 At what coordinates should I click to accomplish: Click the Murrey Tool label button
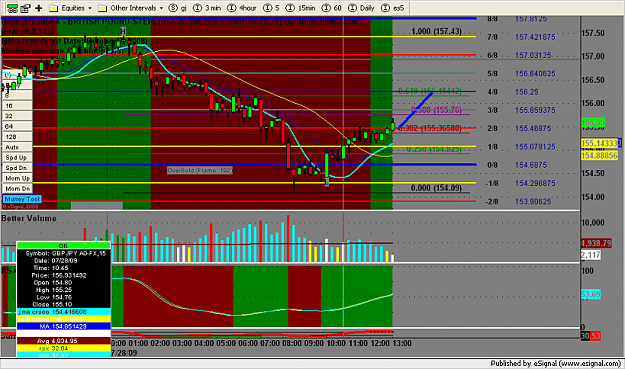pos(22,199)
